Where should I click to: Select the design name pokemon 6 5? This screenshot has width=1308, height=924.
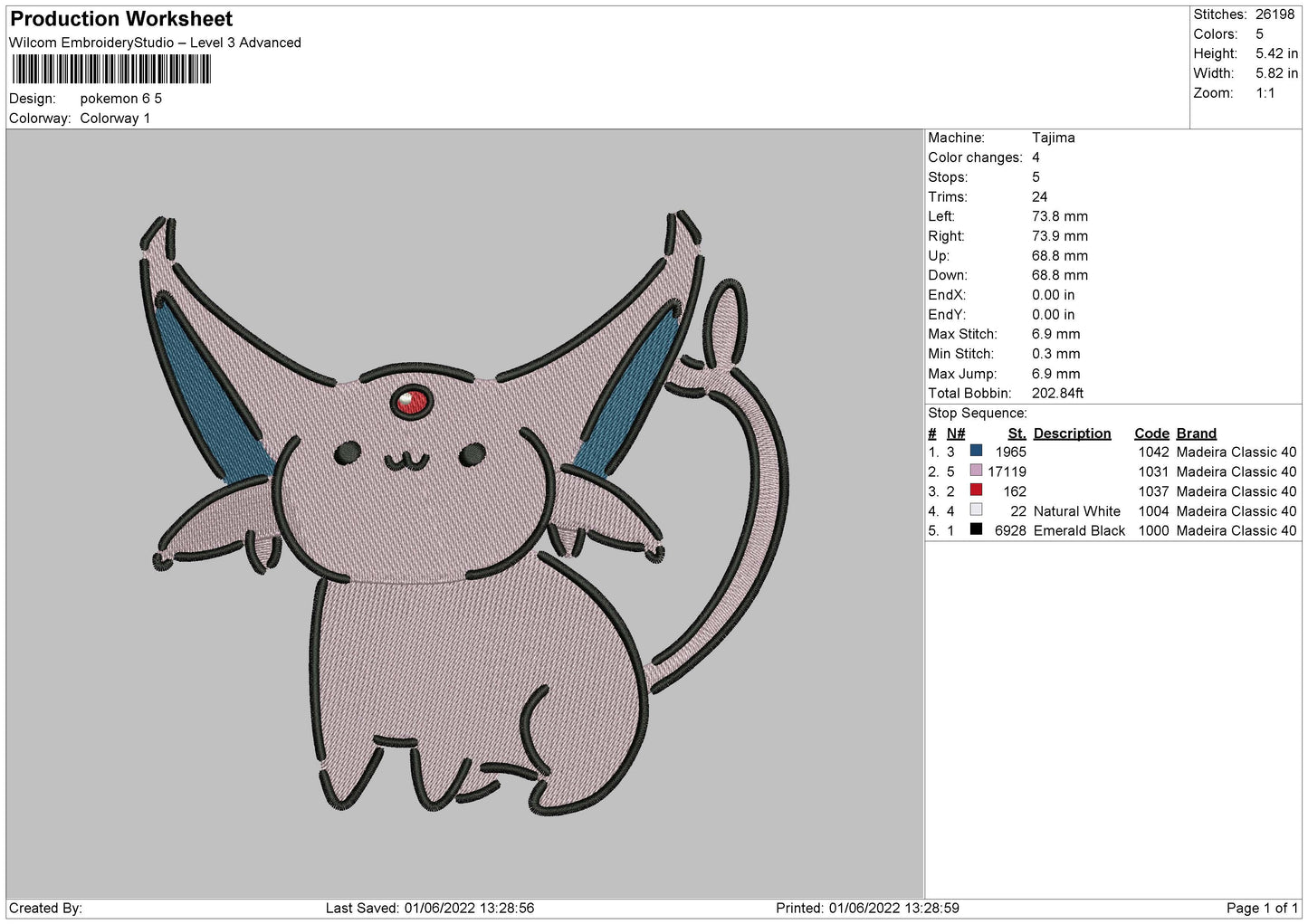point(121,99)
